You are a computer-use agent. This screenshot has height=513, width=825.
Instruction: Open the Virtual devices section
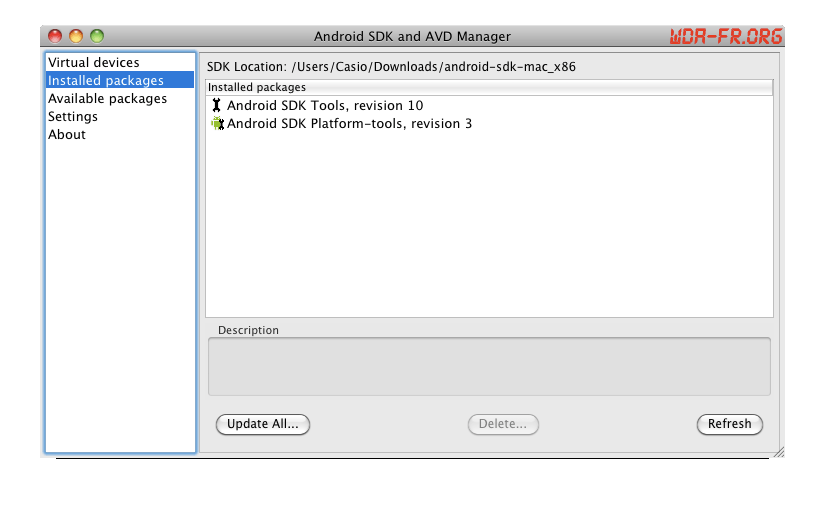[x=94, y=63]
